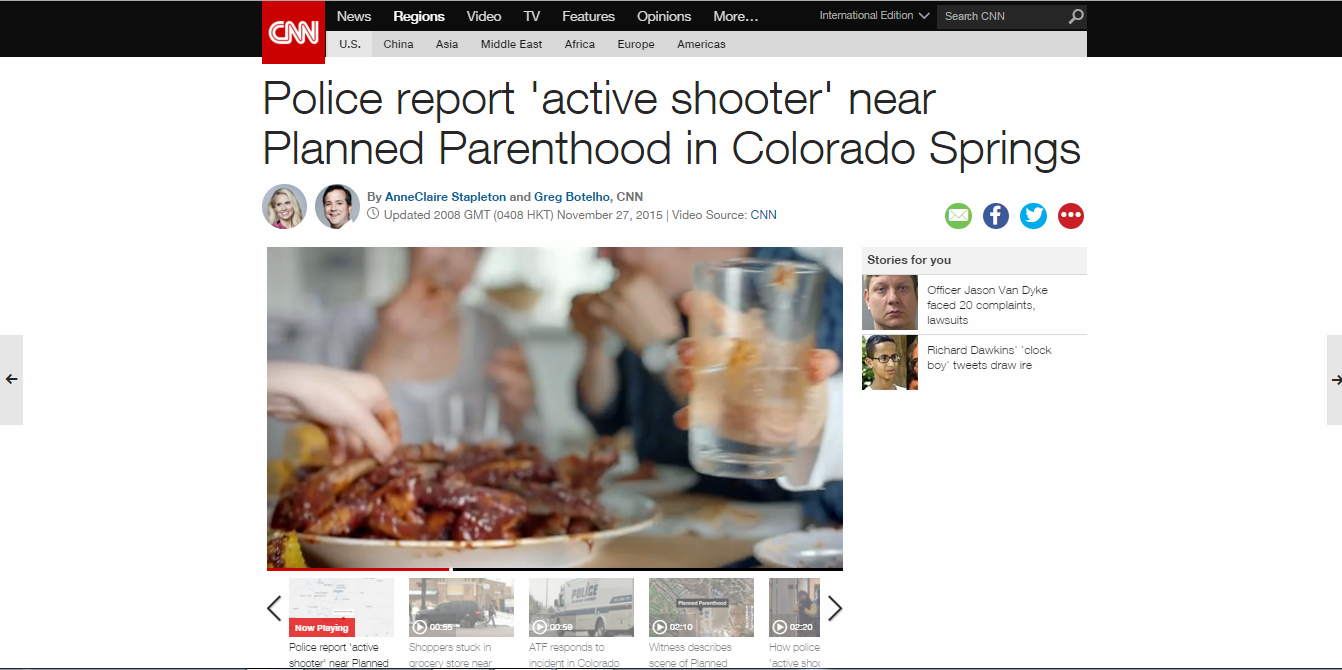1342x670 pixels.
Task: Show previous videos in carousel
Action: [274, 608]
